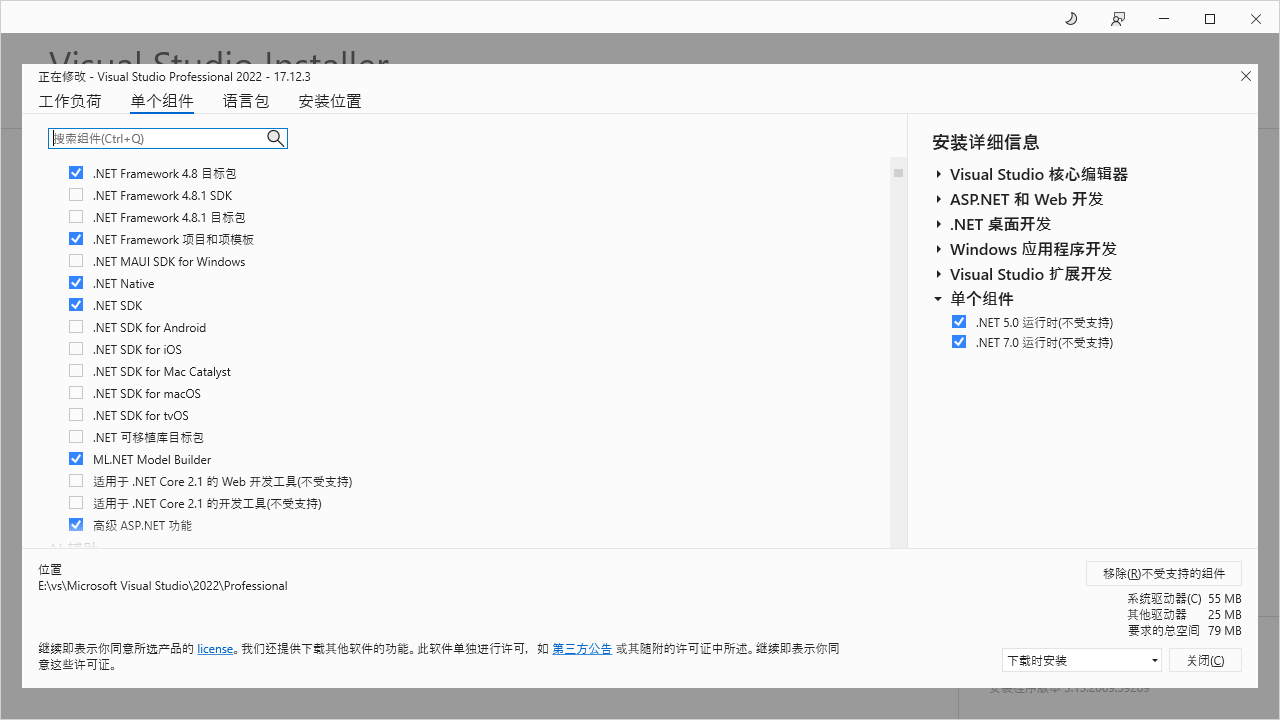Click the component list scrollbar thumb

(x=898, y=173)
